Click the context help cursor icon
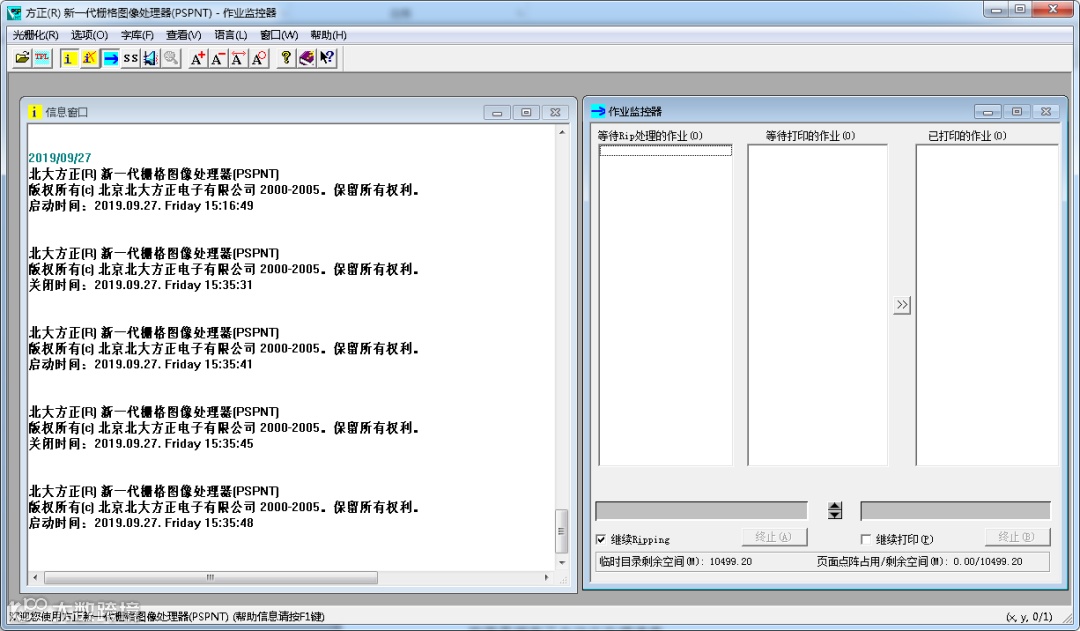This screenshot has height=631, width=1080. [327, 58]
